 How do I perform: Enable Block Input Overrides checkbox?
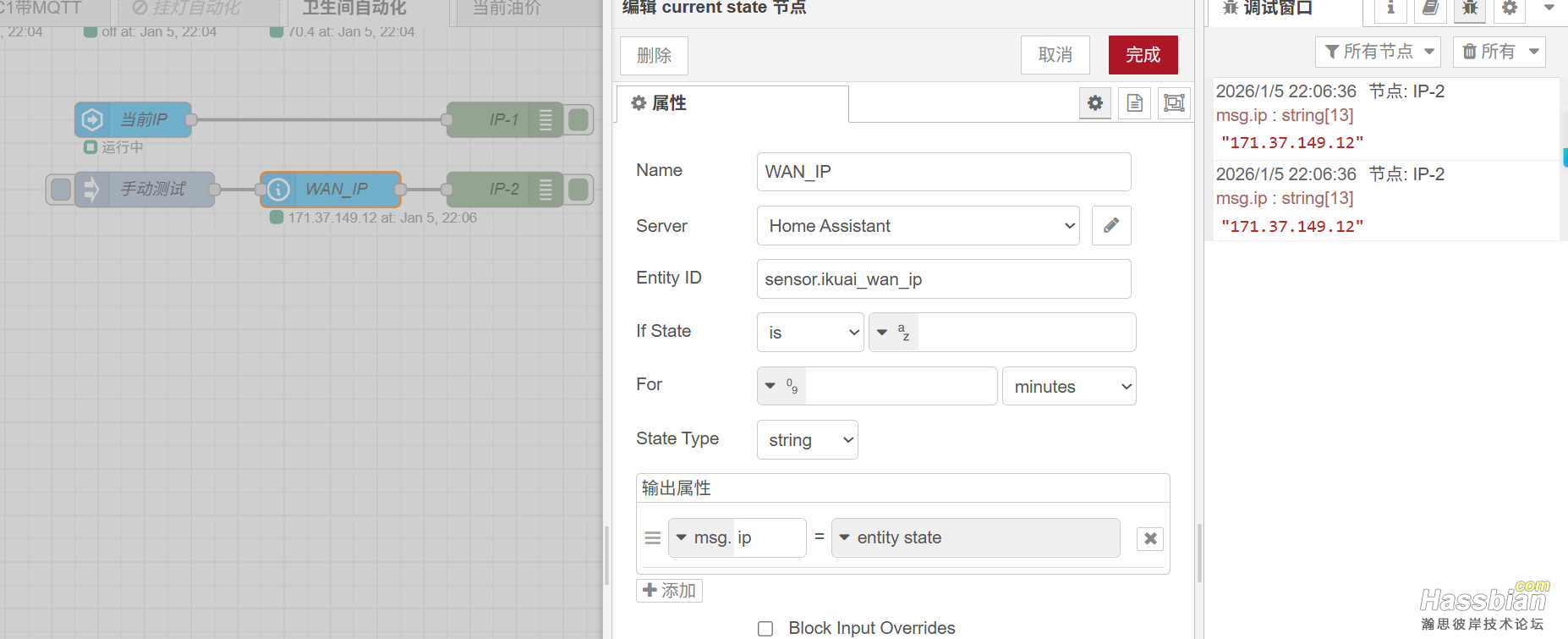tap(765, 628)
